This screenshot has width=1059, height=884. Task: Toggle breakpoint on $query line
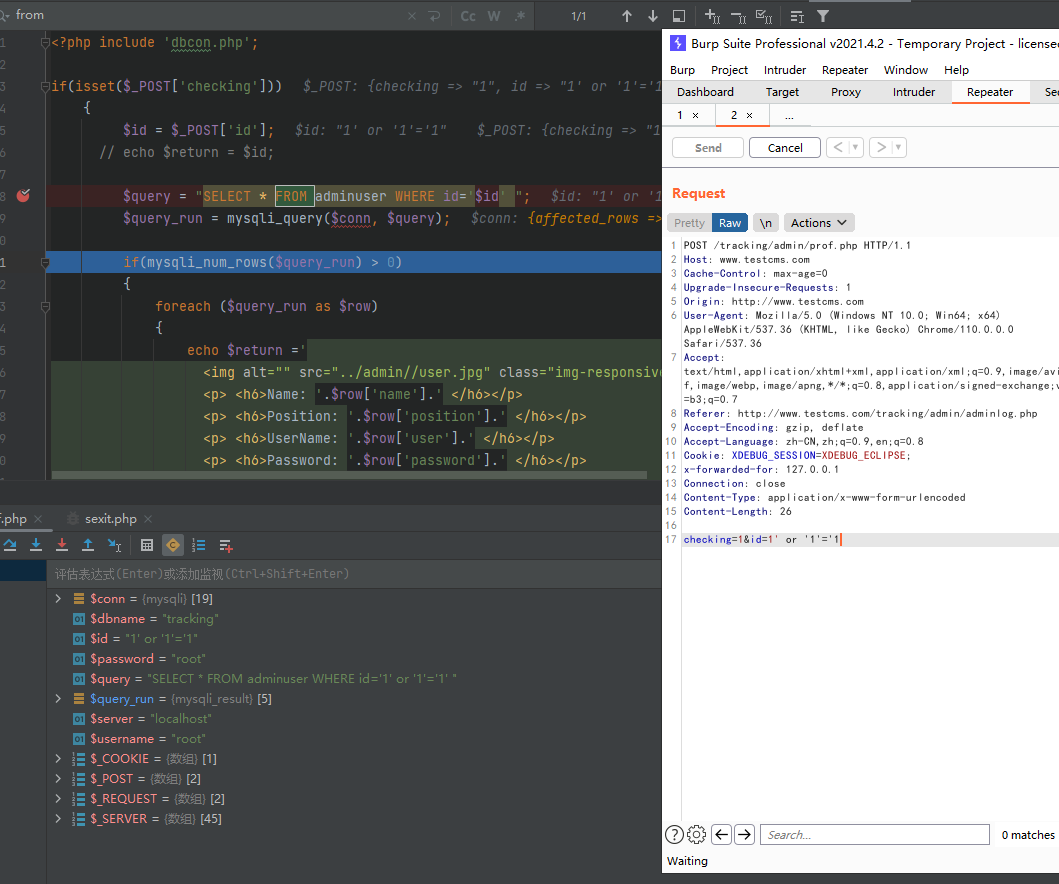tap(23, 196)
